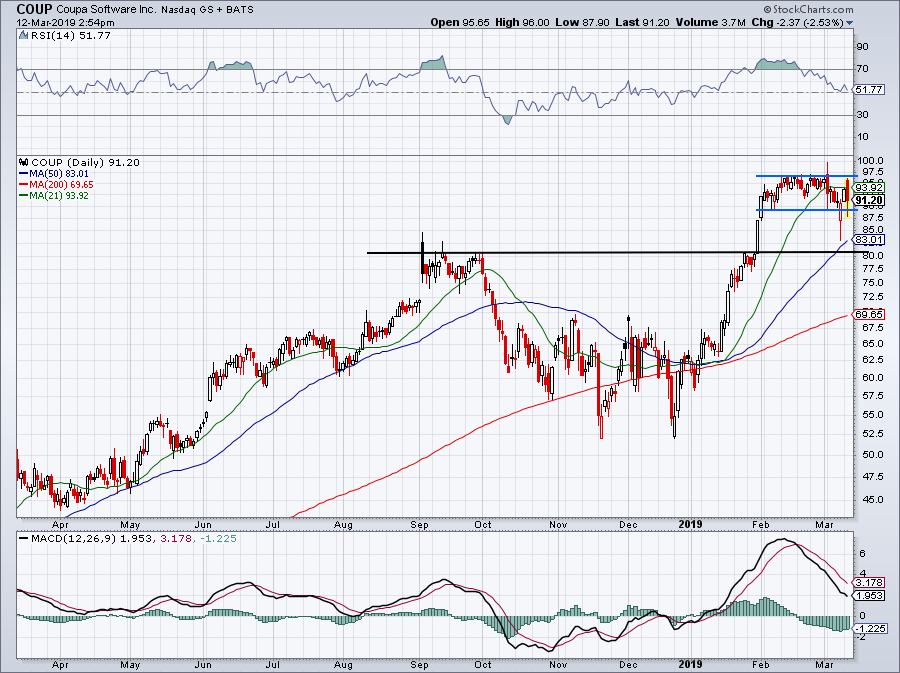The width and height of the screenshot is (900, 673).
Task: Click the 45.0 price axis label
Action: coord(872,500)
